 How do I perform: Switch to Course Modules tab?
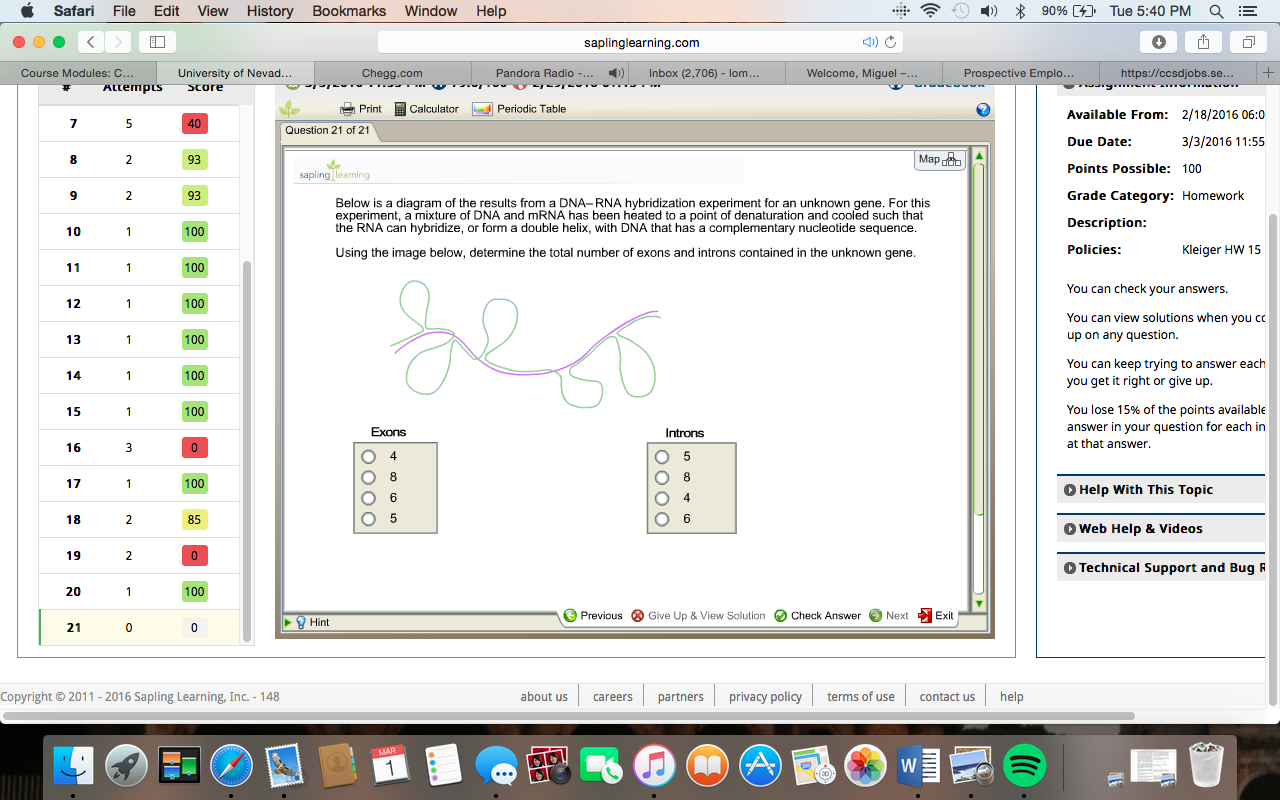pos(78,73)
